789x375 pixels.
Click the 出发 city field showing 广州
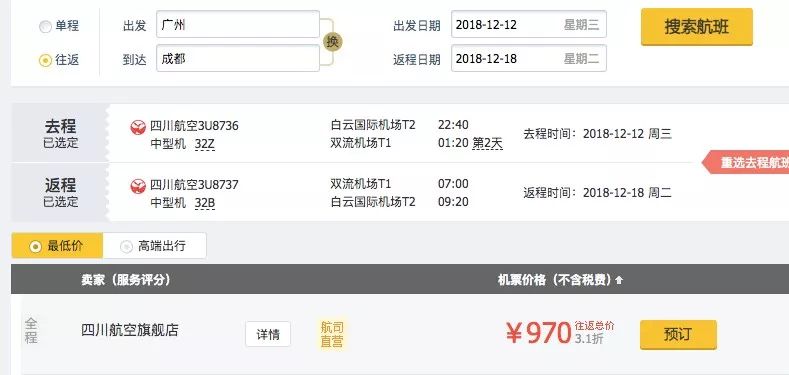[x=238, y=24]
